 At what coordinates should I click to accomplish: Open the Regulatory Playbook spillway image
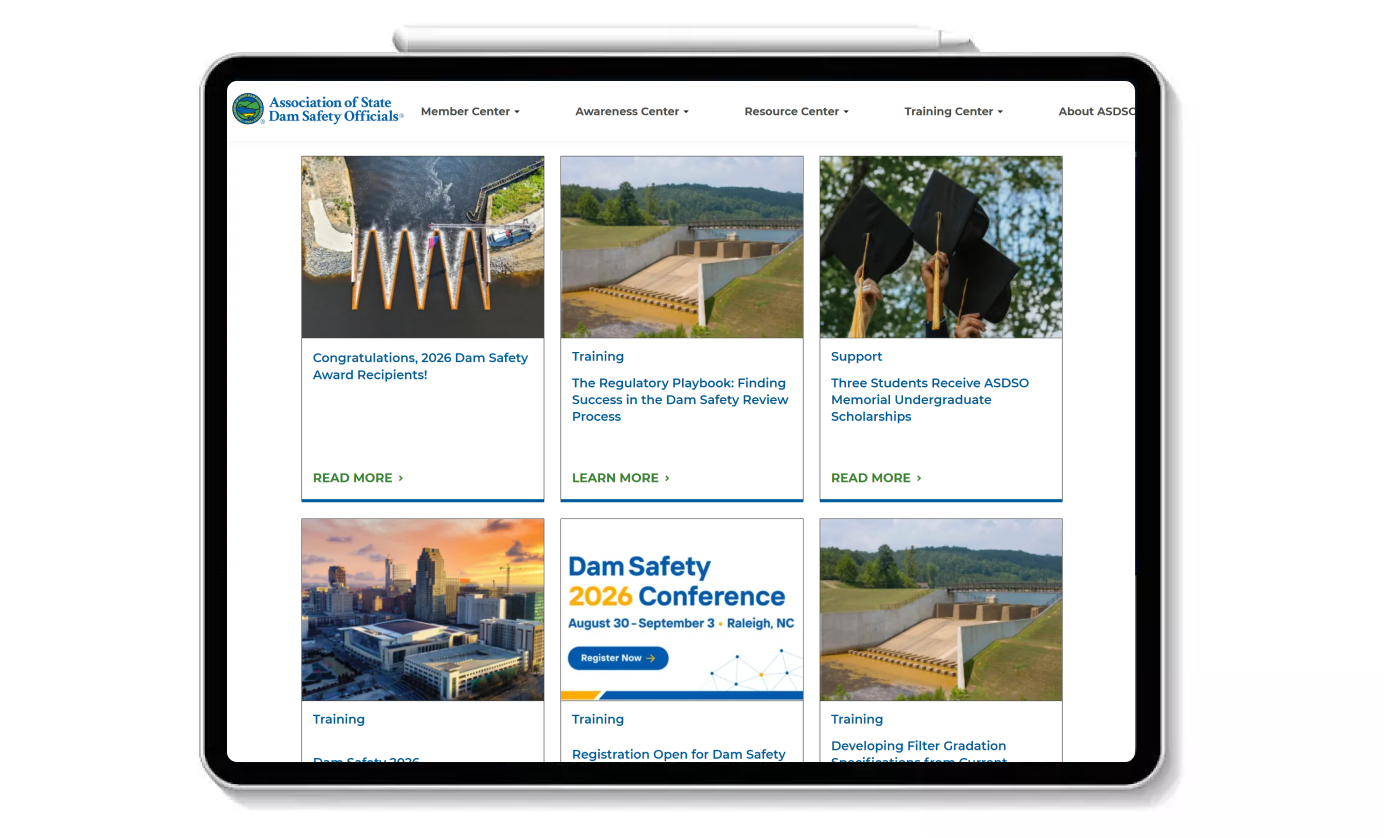pos(682,247)
